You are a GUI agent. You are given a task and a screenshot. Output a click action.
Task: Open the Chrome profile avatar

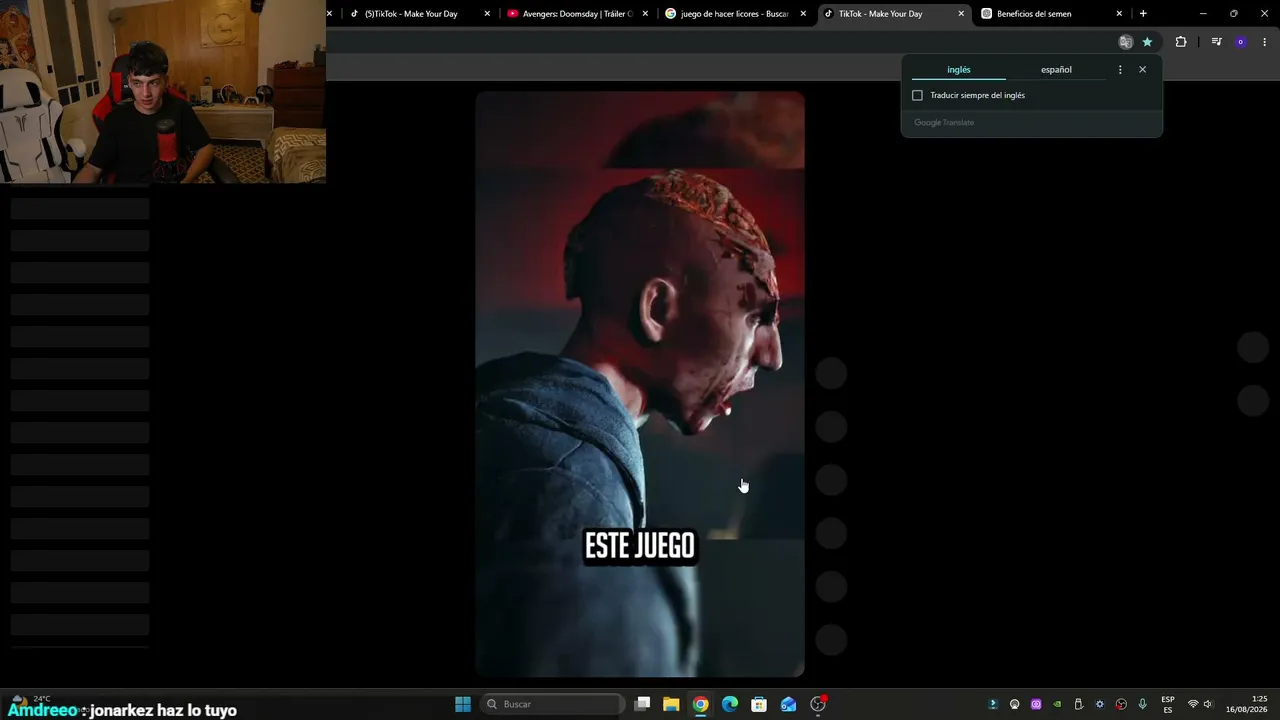1241,42
